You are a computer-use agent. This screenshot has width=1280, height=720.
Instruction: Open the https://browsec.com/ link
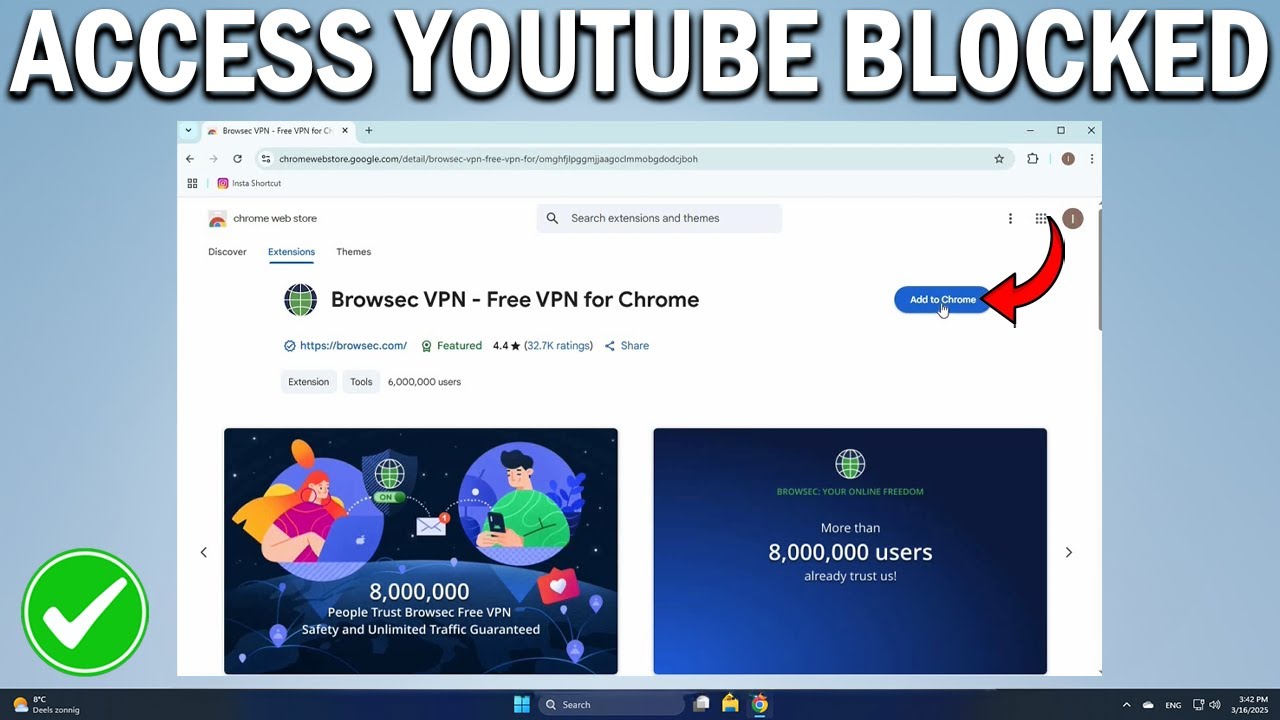tap(353, 346)
